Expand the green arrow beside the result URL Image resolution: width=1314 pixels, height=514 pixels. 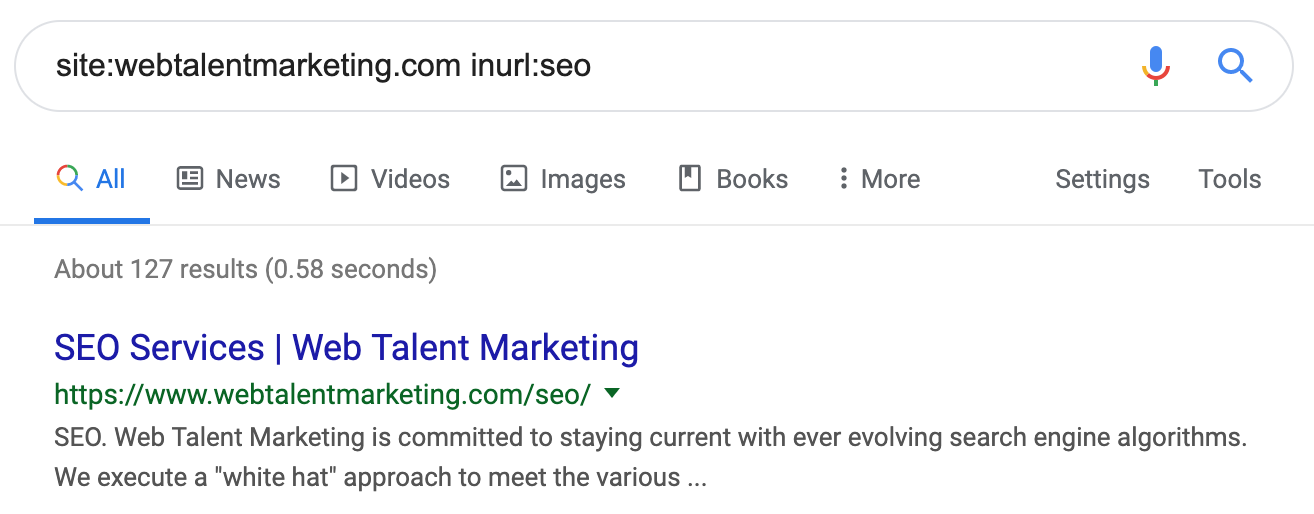[x=613, y=394]
